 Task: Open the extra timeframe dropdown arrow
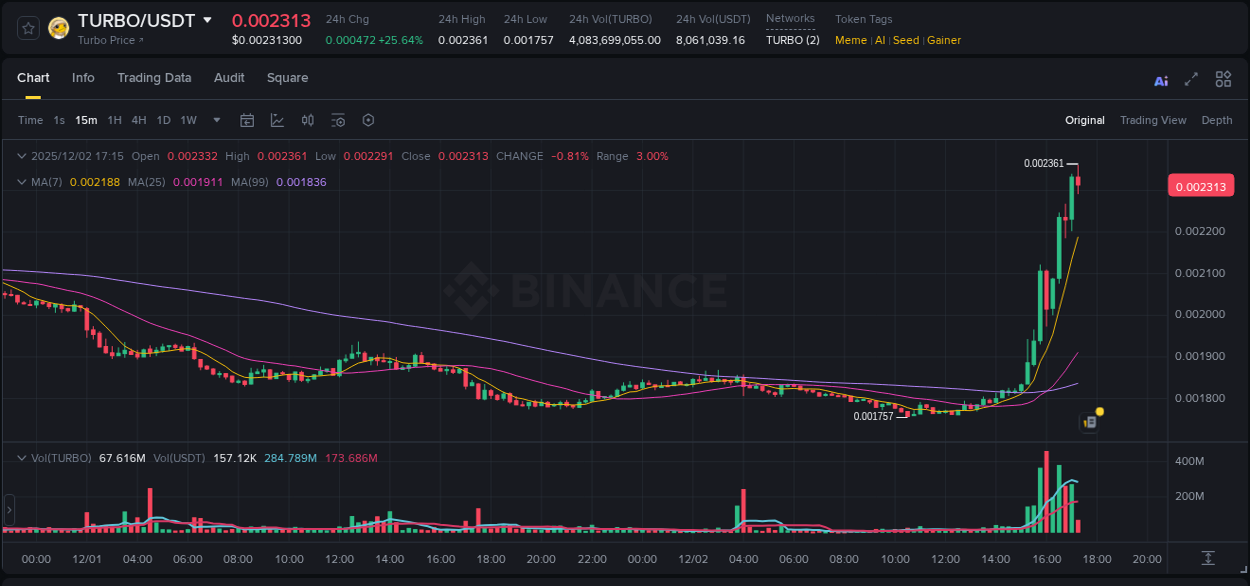point(215,120)
